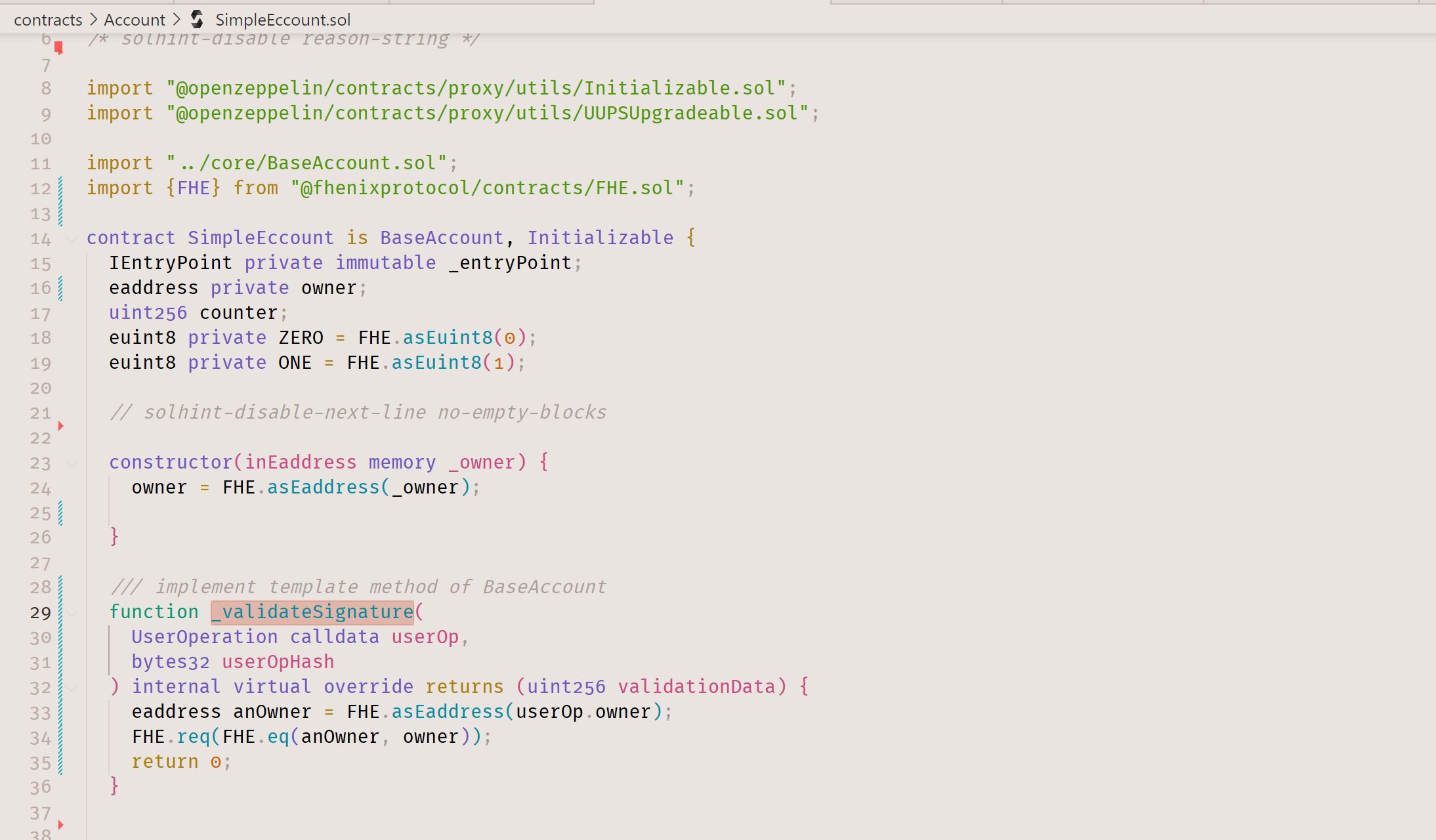Click the ZERO constant name on line 18
The width and height of the screenshot is (1436, 840).
pos(301,337)
